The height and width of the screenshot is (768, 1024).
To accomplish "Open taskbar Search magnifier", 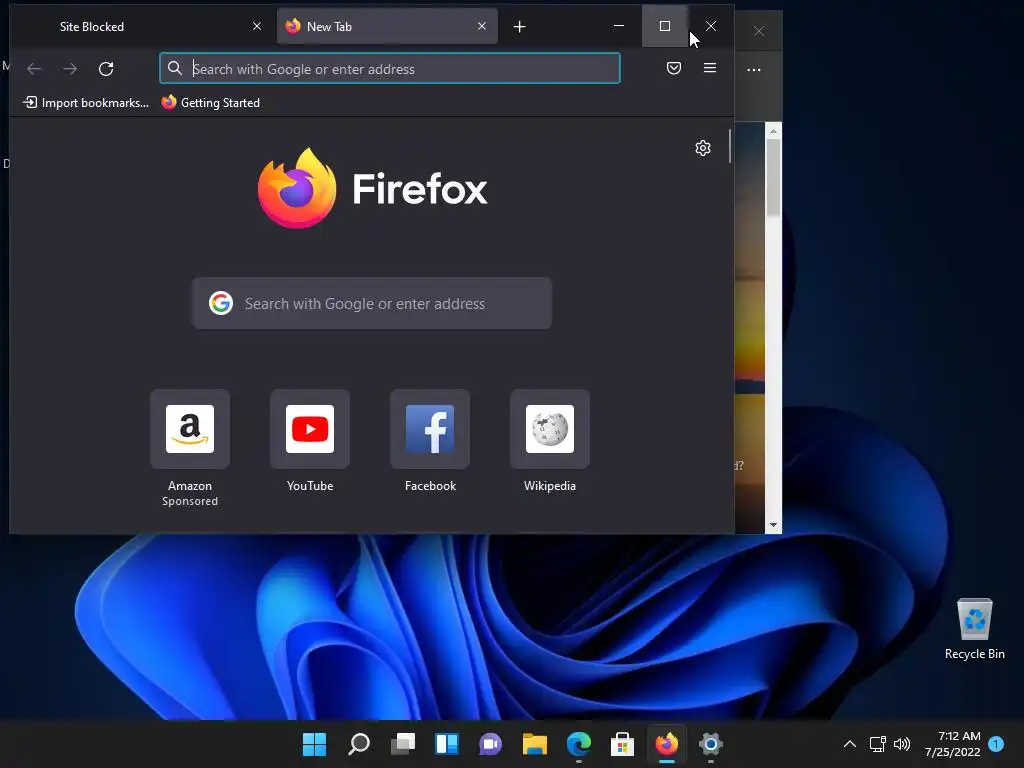I will 359,744.
